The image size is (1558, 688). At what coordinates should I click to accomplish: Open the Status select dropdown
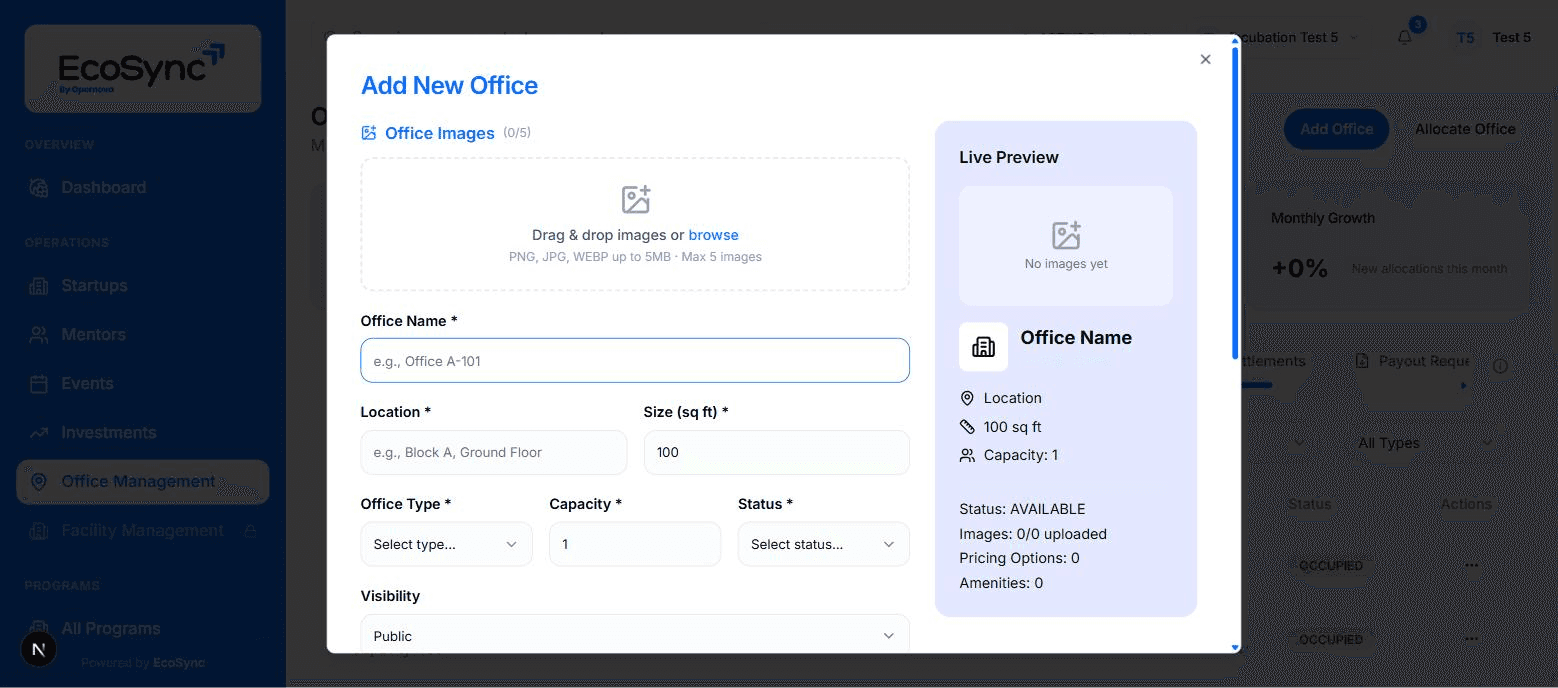(824, 544)
